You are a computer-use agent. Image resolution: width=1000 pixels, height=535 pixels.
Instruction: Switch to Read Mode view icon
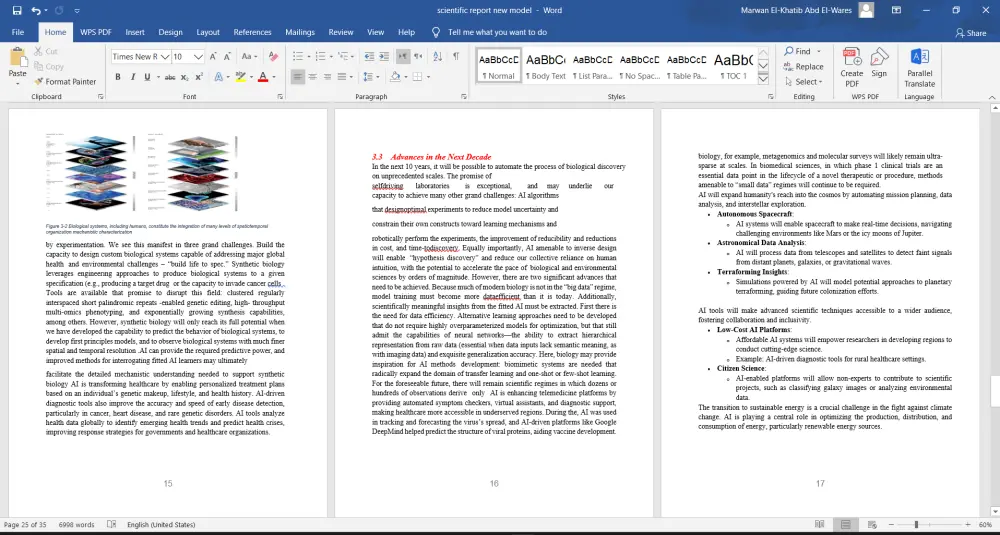(x=820, y=525)
